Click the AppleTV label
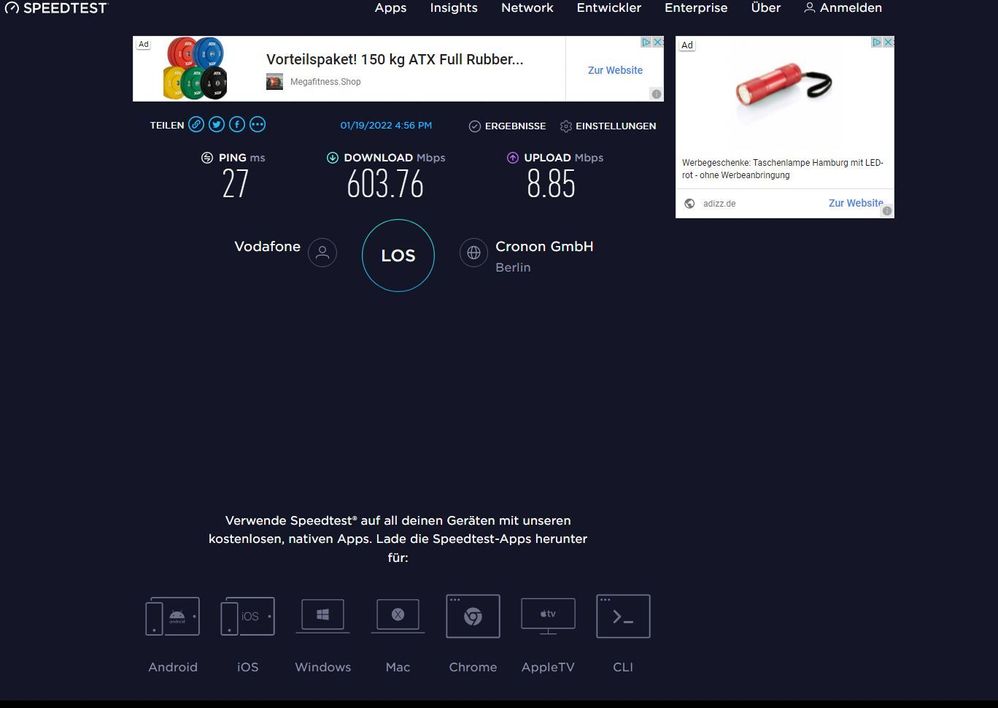 point(548,667)
